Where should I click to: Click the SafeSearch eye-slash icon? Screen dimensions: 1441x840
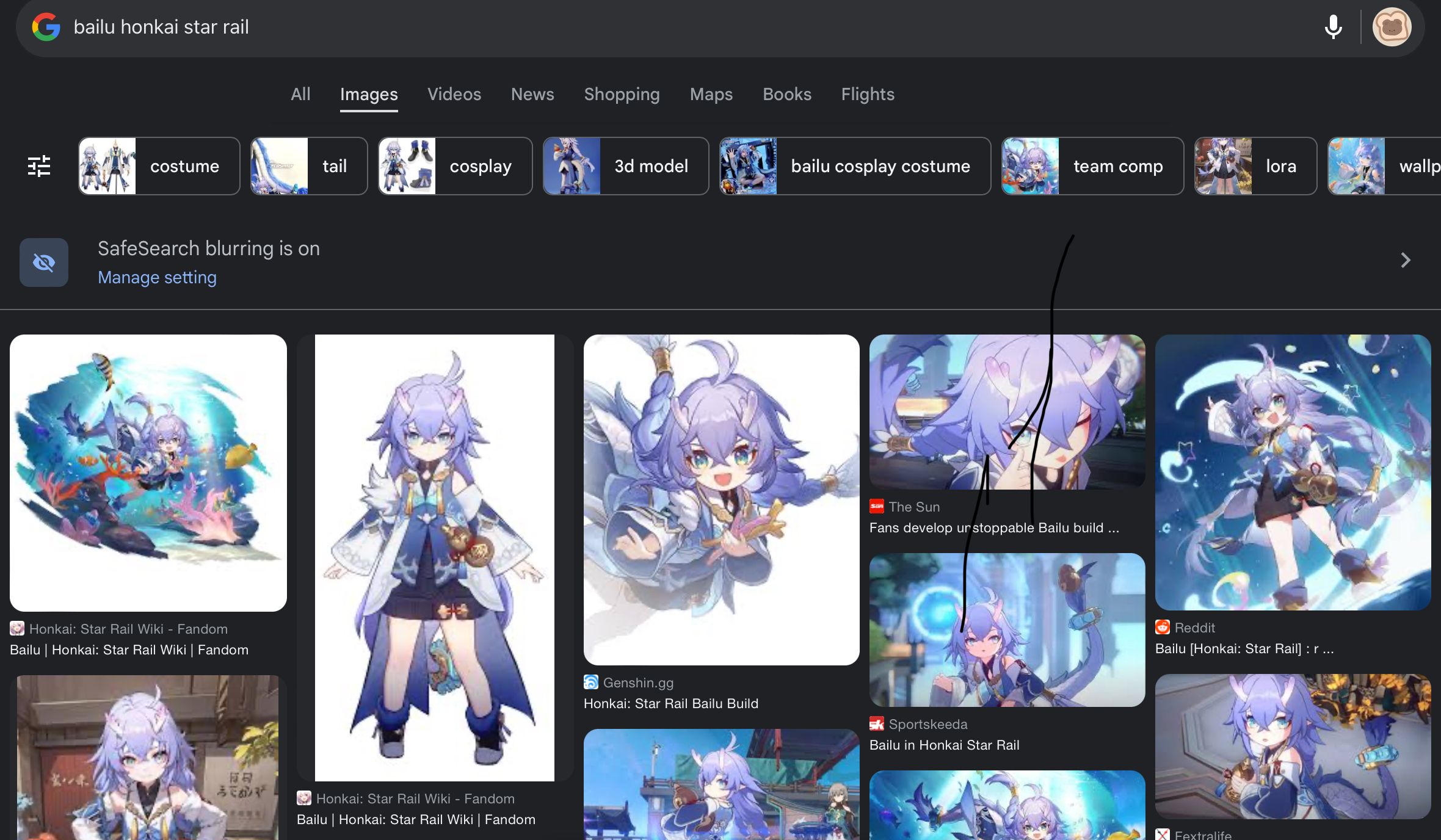point(43,262)
